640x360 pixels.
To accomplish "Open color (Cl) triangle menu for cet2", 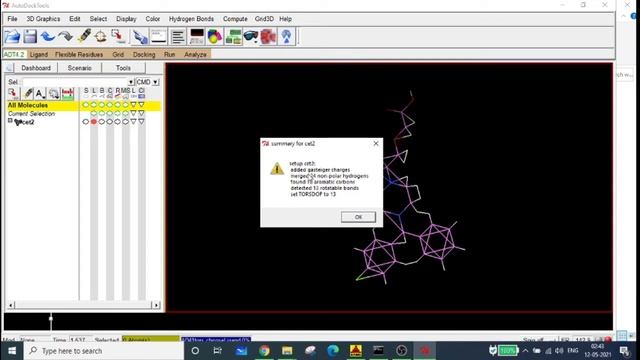I will pos(141,122).
